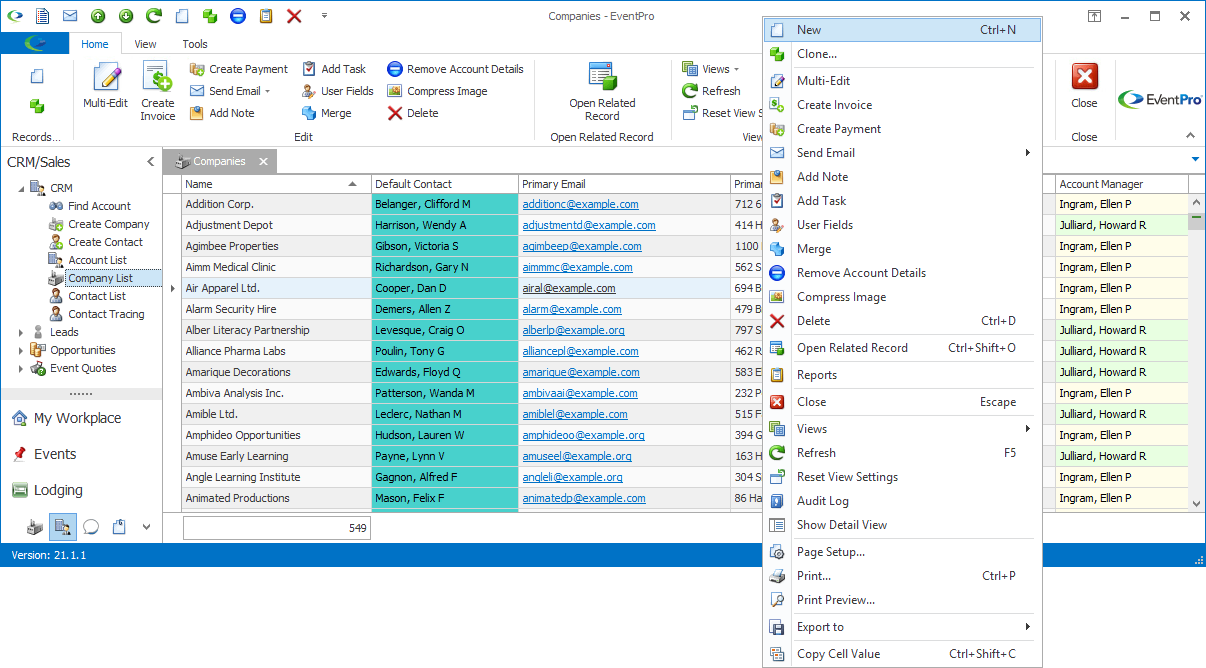Click Add Note in the ribbon
The height and width of the screenshot is (668, 1206).
pyautogui.click(x=222, y=113)
